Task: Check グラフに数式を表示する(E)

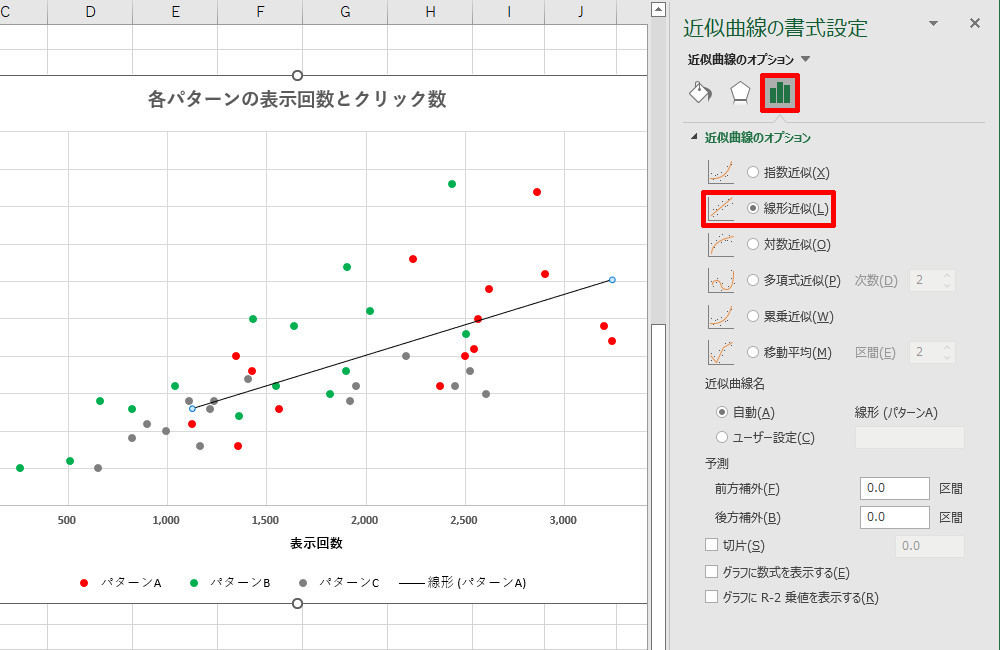Action: tap(712, 572)
